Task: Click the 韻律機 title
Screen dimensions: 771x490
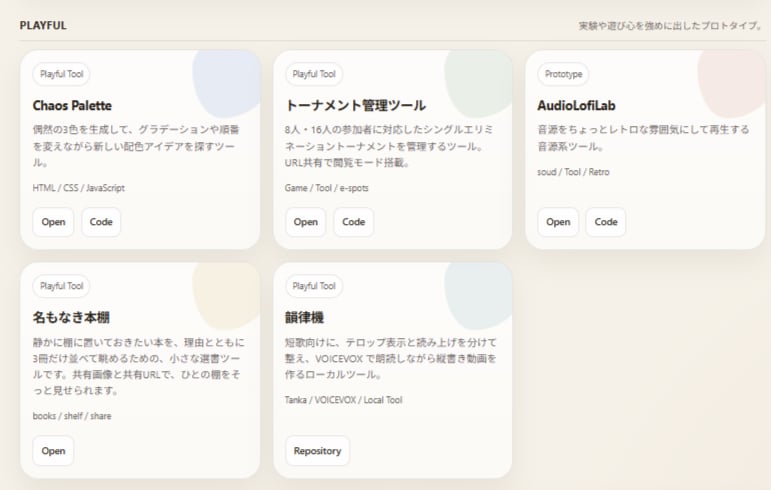Action: (x=304, y=317)
